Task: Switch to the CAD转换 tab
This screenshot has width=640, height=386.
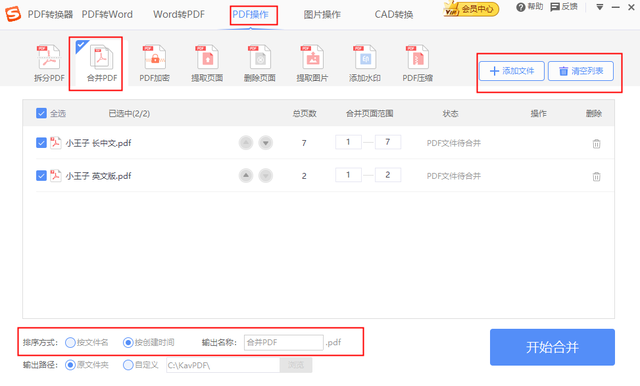Action: pos(394,15)
